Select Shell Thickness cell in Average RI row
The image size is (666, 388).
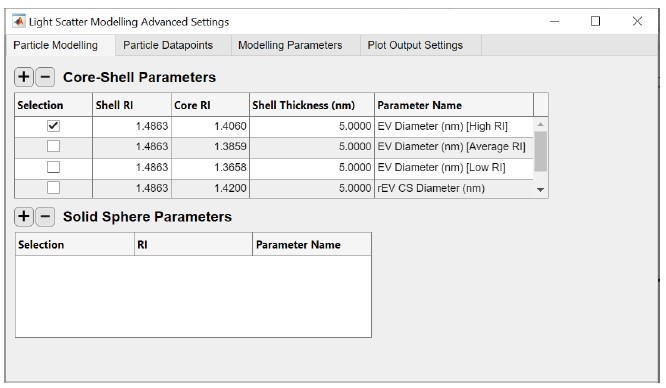312,147
